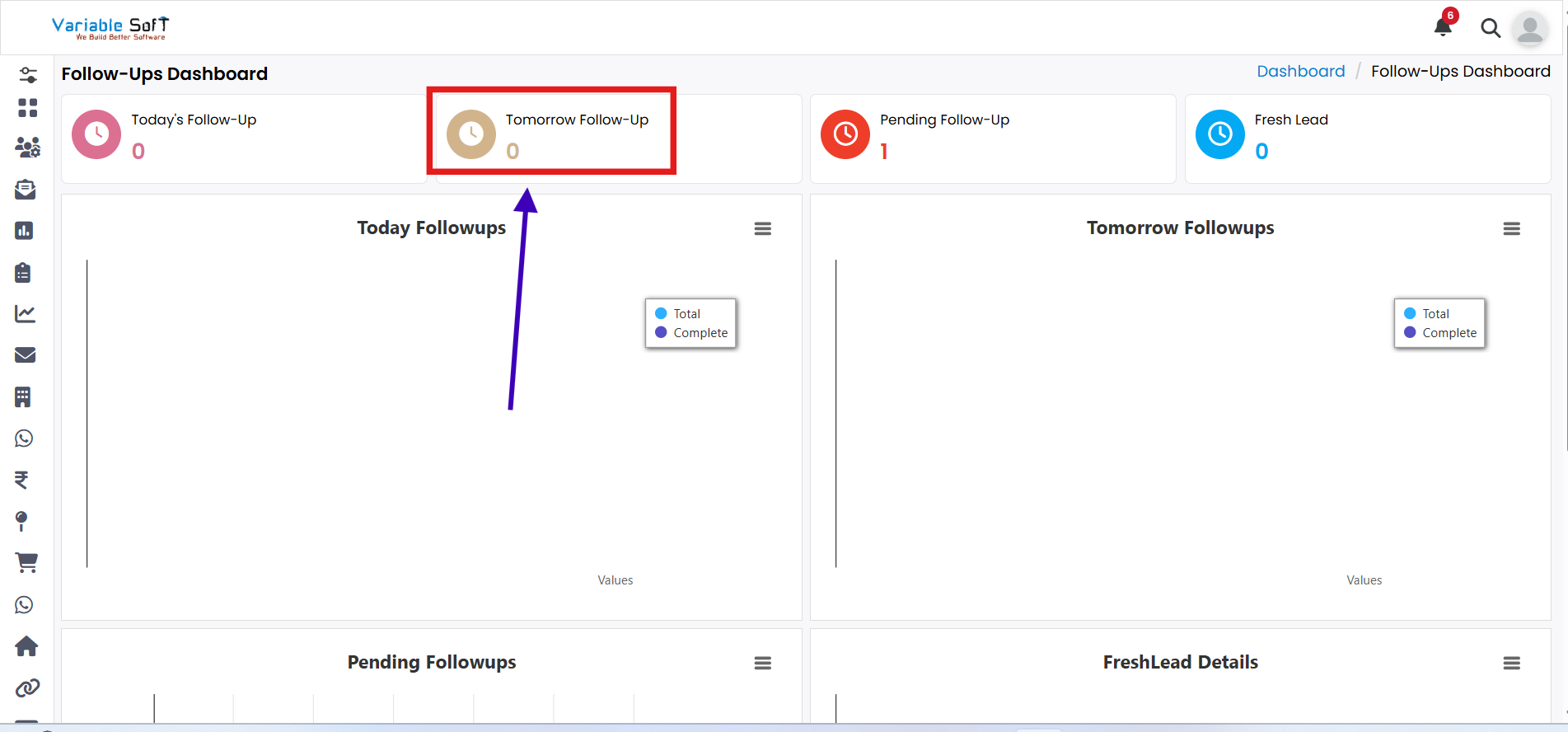This screenshot has height=732, width=1568.
Task: Click the Variable Soft logo
Action: 110,28
